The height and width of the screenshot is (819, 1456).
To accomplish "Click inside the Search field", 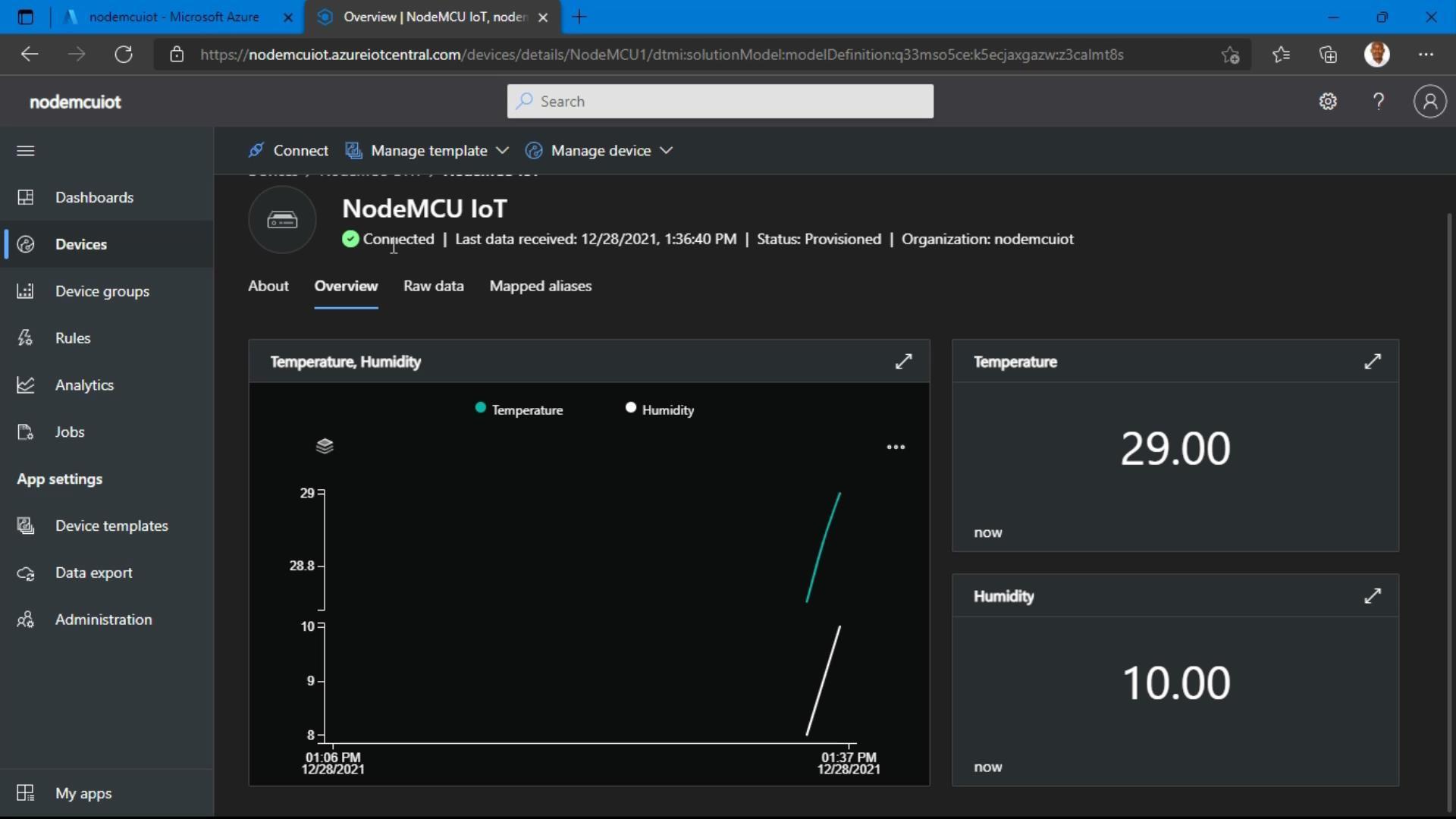I will click(719, 101).
